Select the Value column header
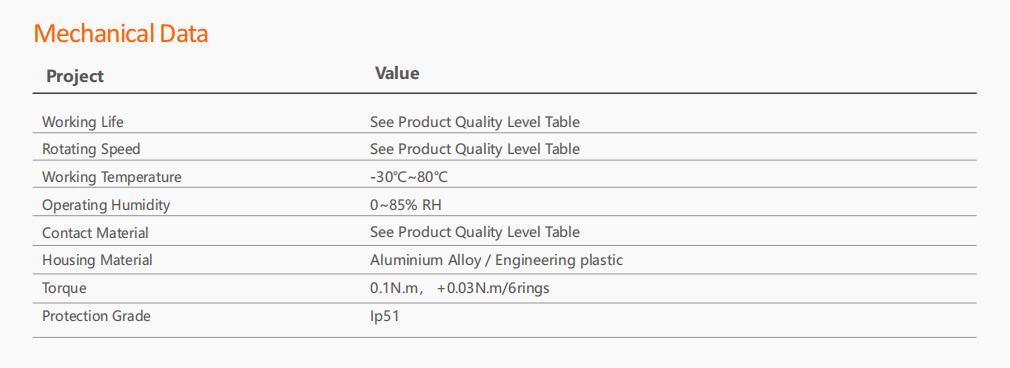 click(397, 73)
